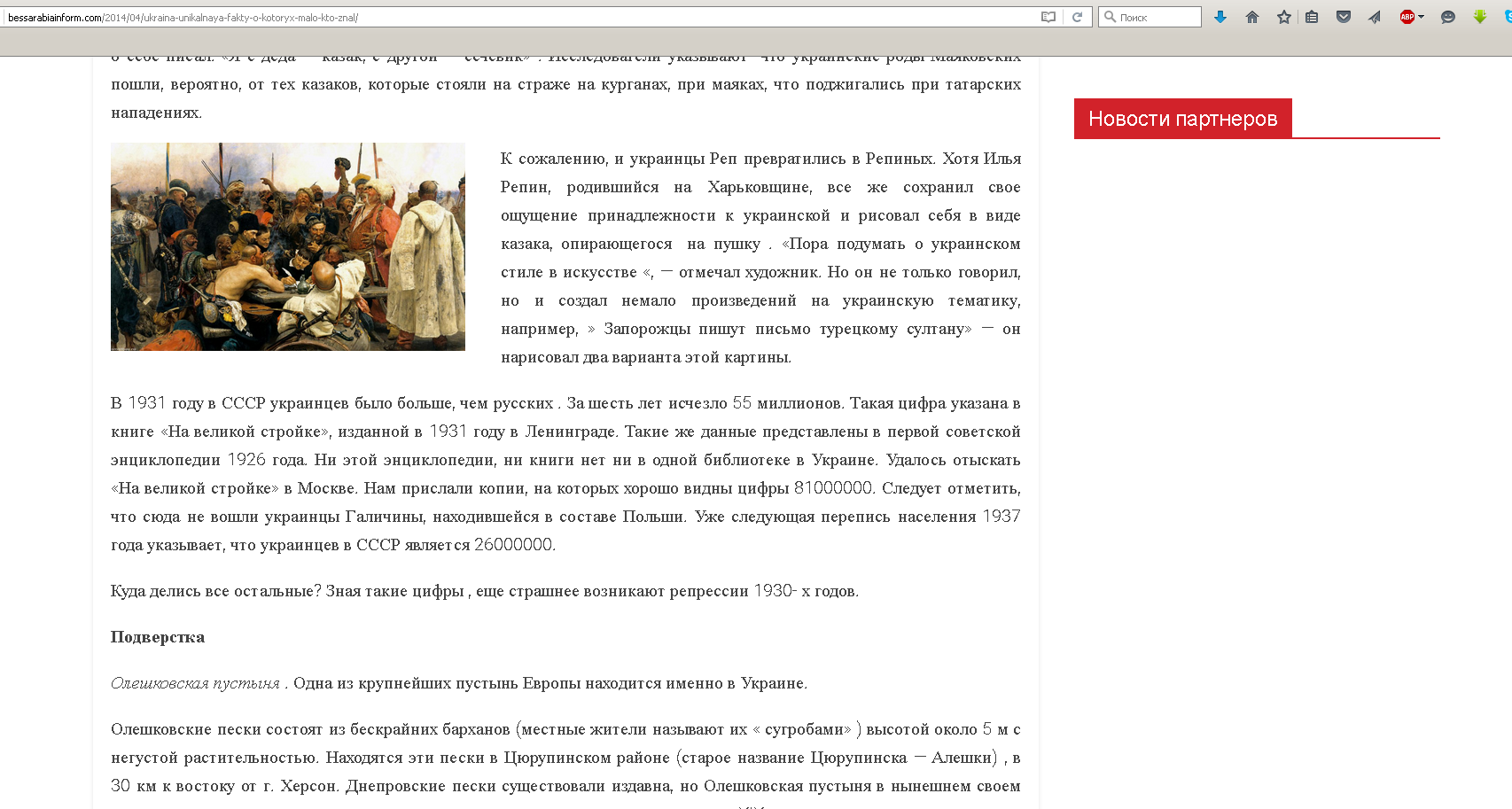The height and width of the screenshot is (809, 1512).
Task: Click text Олешковские пески состоят
Action: click(x=217, y=729)
